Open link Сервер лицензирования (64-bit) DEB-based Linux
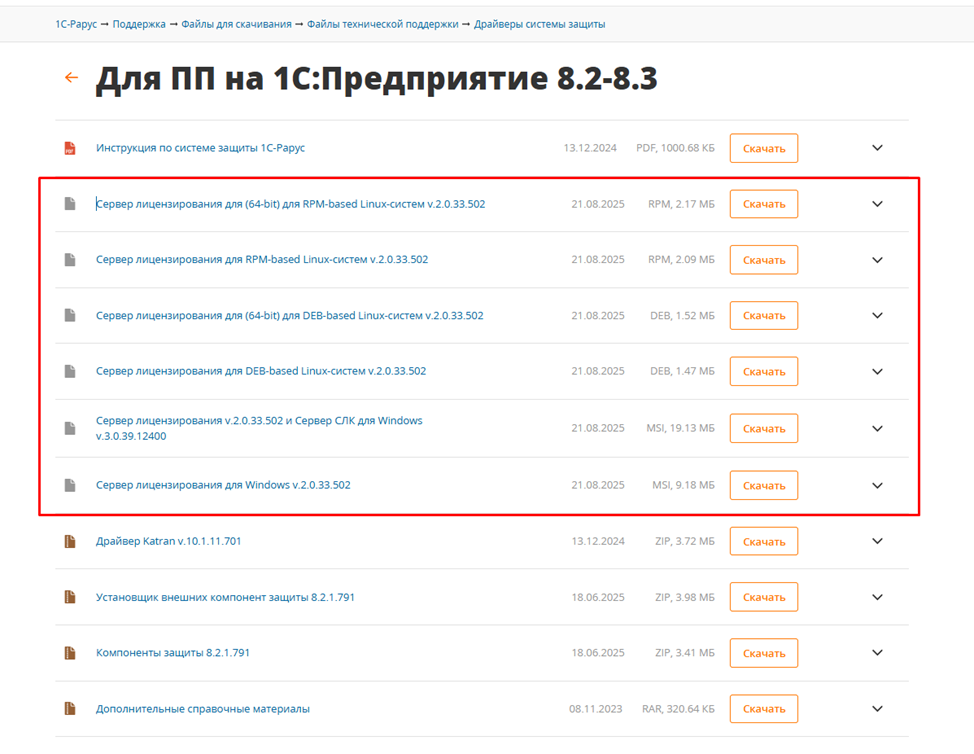Screen dimensions: 974x754 pos(289,316)
